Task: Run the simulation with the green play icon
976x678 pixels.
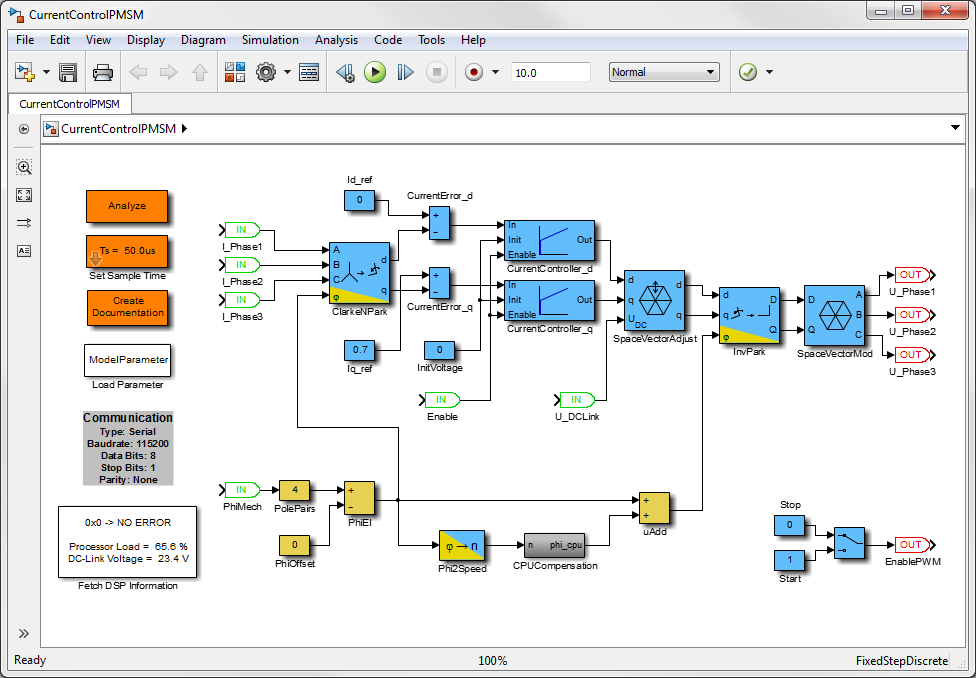Action: pos(374,71)
